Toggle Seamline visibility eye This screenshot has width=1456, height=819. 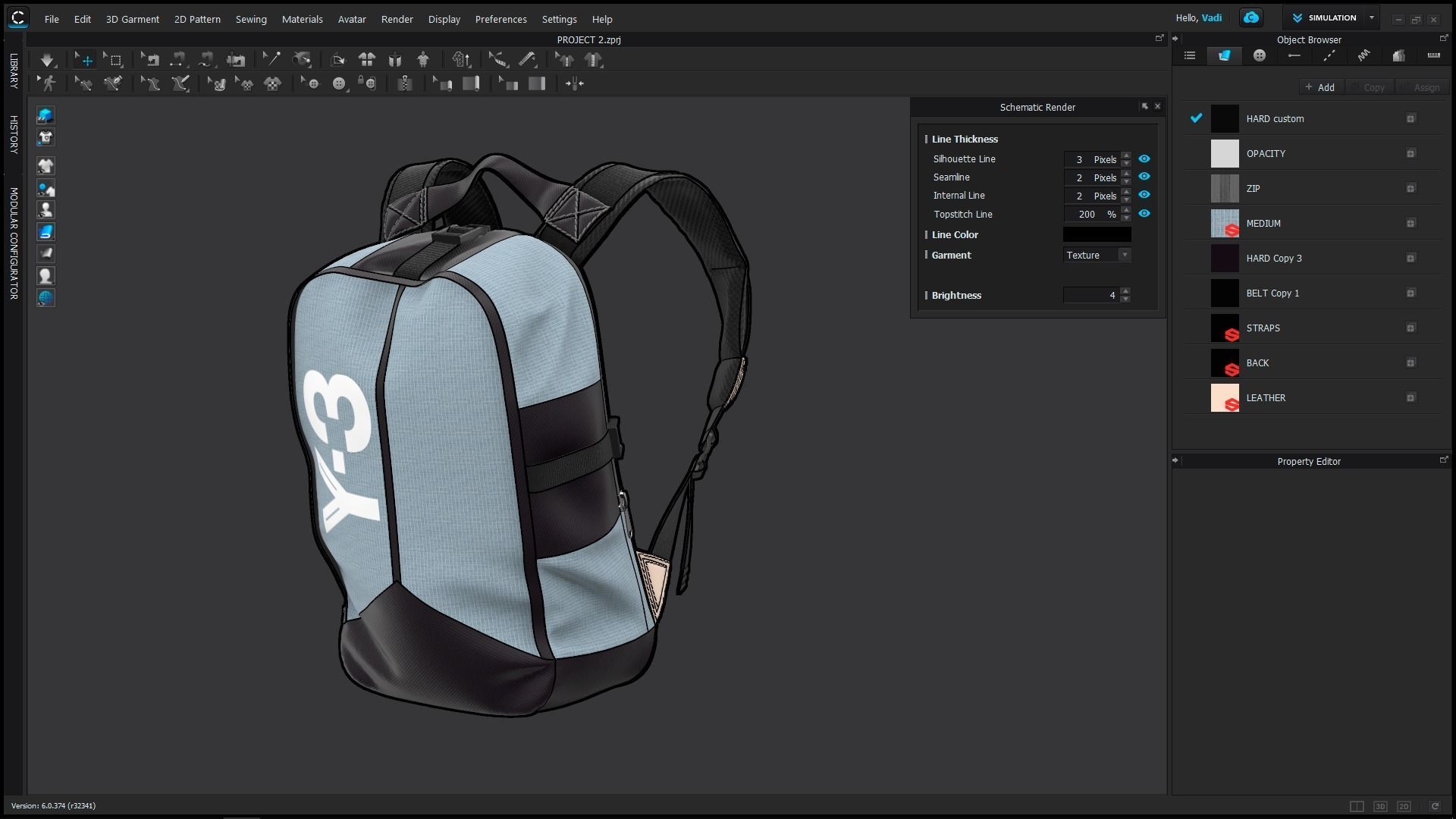click(x=1144, y=177)
